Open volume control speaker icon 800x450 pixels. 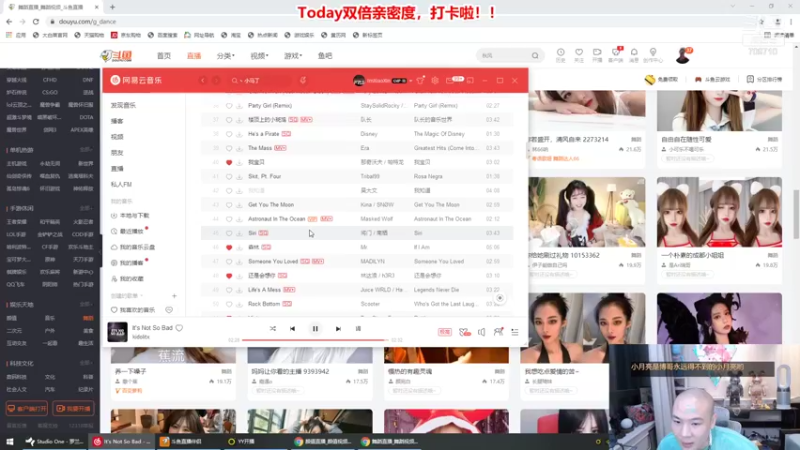click(481, 332)
